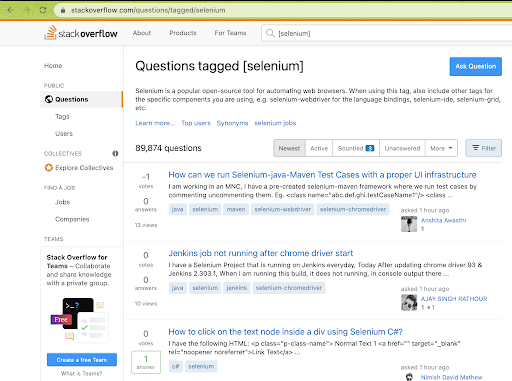This screenshot has width=512, height=381.
Task: Click the globe icon beside Questions
Action: (x=49, y=99)
